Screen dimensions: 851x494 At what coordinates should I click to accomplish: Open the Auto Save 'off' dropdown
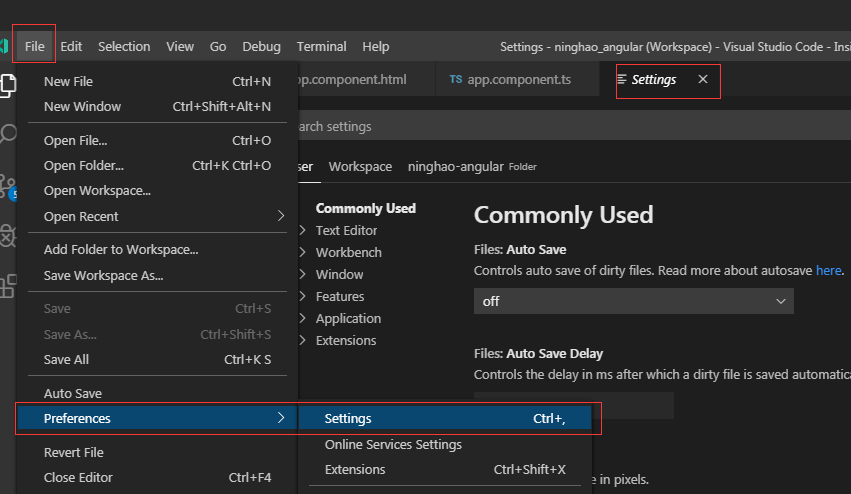tap(633, 301)
